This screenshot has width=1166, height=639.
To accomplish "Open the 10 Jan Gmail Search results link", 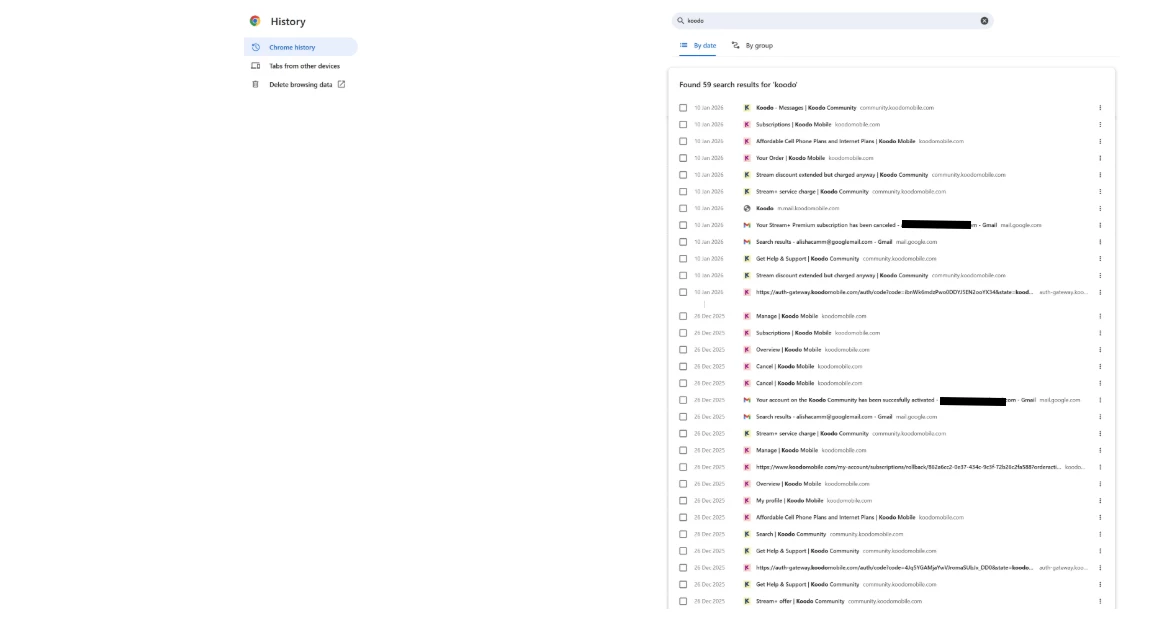I will point(824,242).
